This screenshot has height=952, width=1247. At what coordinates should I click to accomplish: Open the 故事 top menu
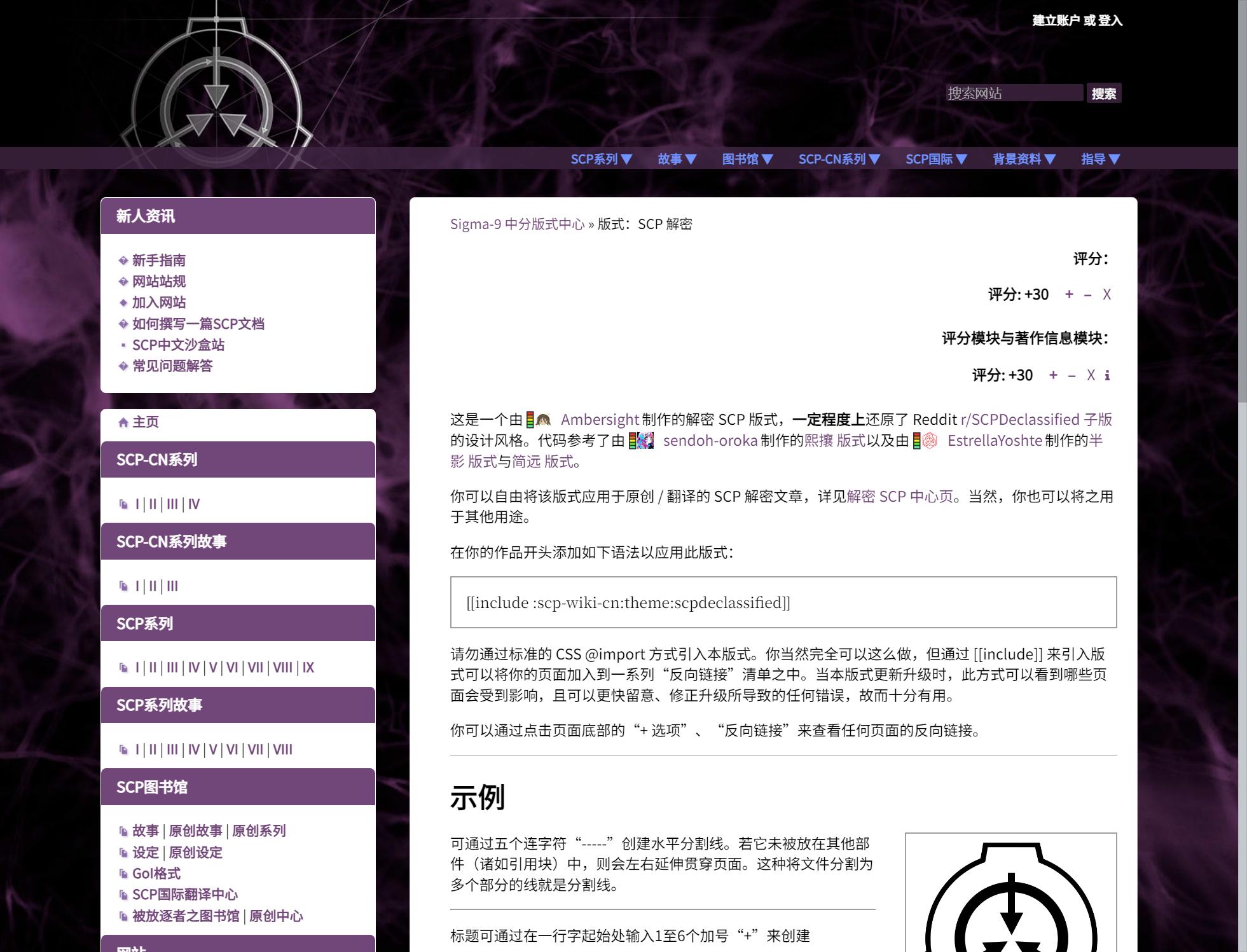click(x=677, y=159)
